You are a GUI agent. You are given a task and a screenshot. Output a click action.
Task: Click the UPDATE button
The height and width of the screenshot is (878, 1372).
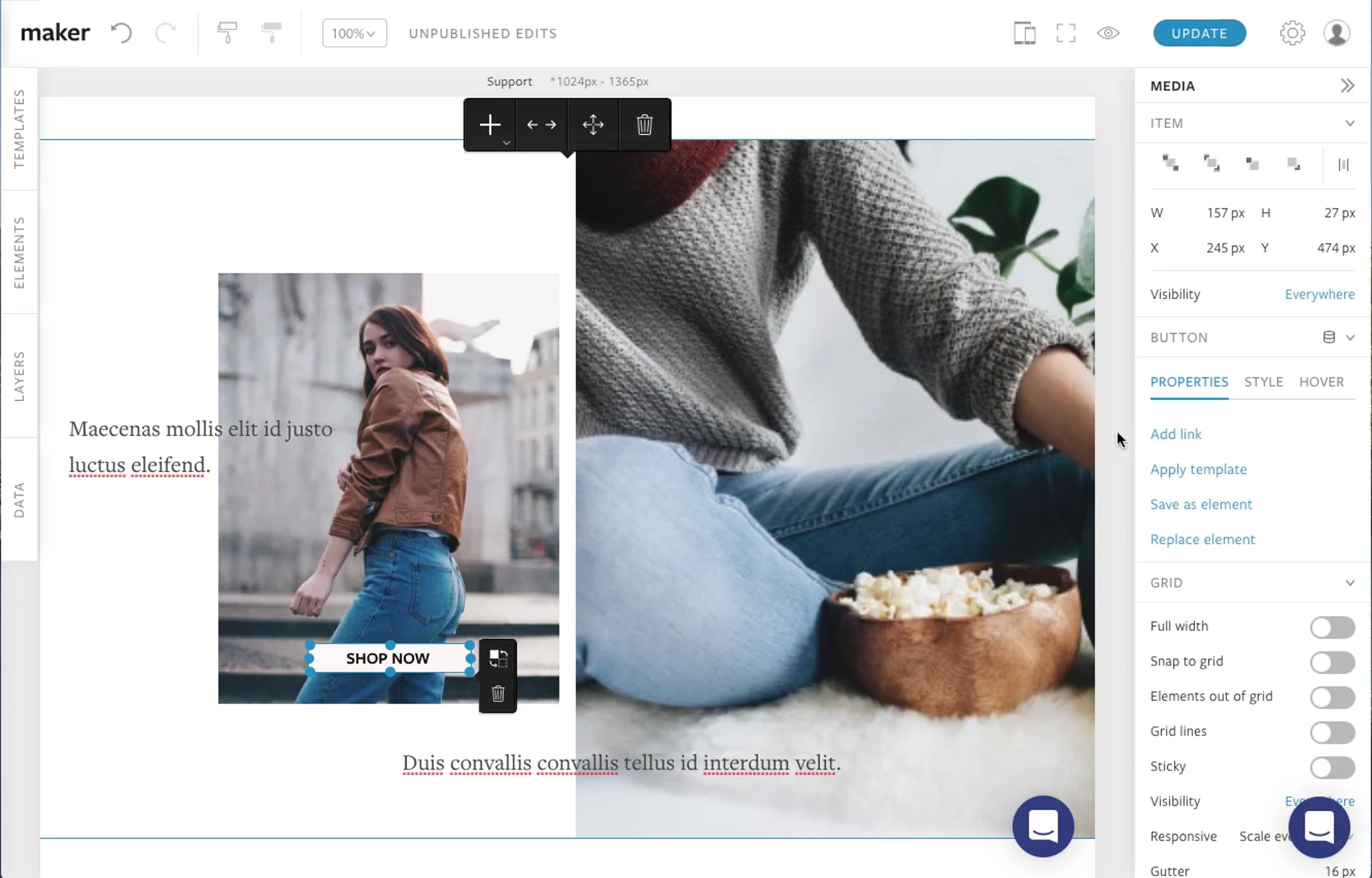tap(1199, 33)
